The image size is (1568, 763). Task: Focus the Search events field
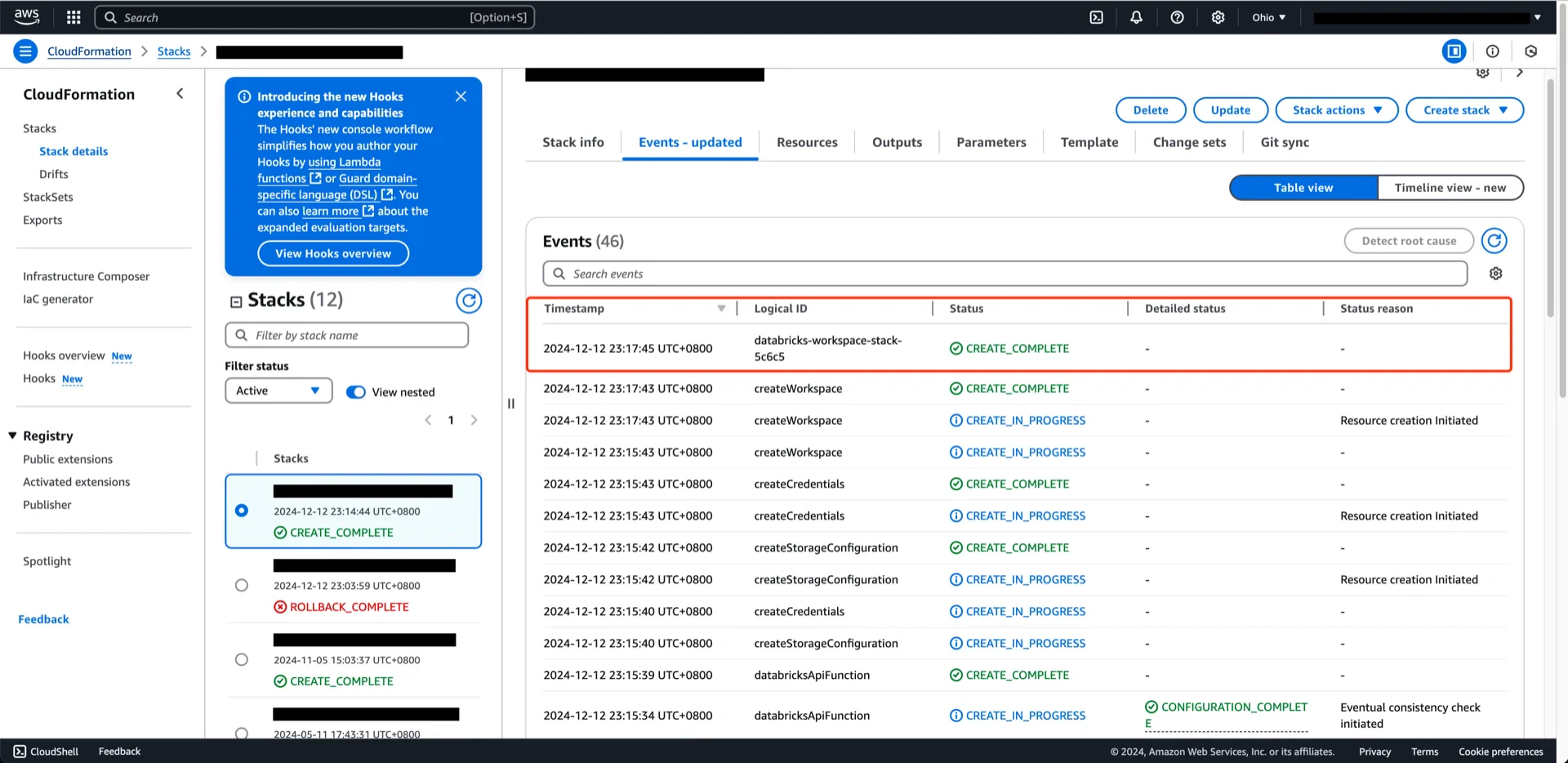click(1005, 274)
